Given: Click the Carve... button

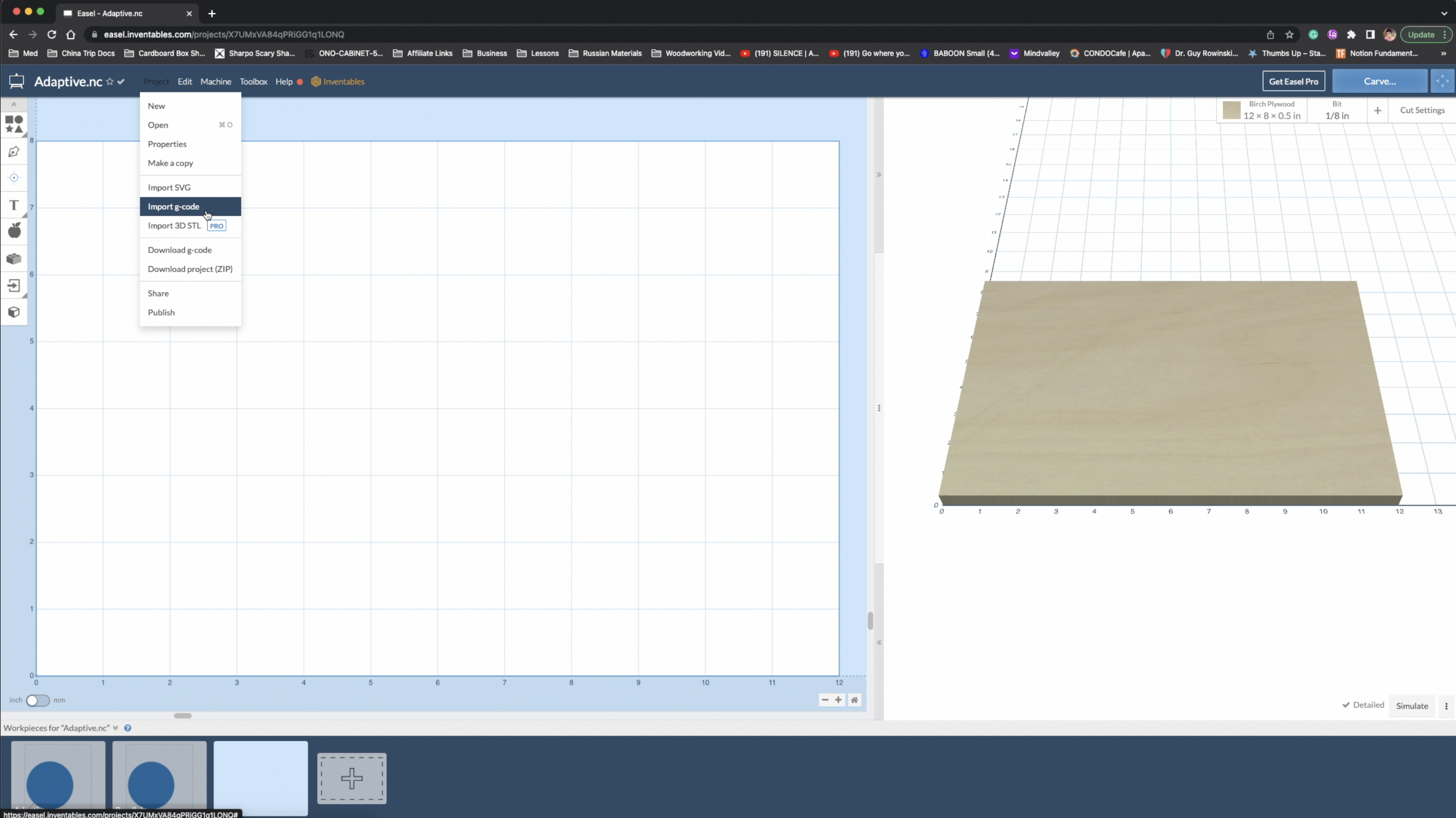Looking at the screenshot, I should [x=1379, y=81].
